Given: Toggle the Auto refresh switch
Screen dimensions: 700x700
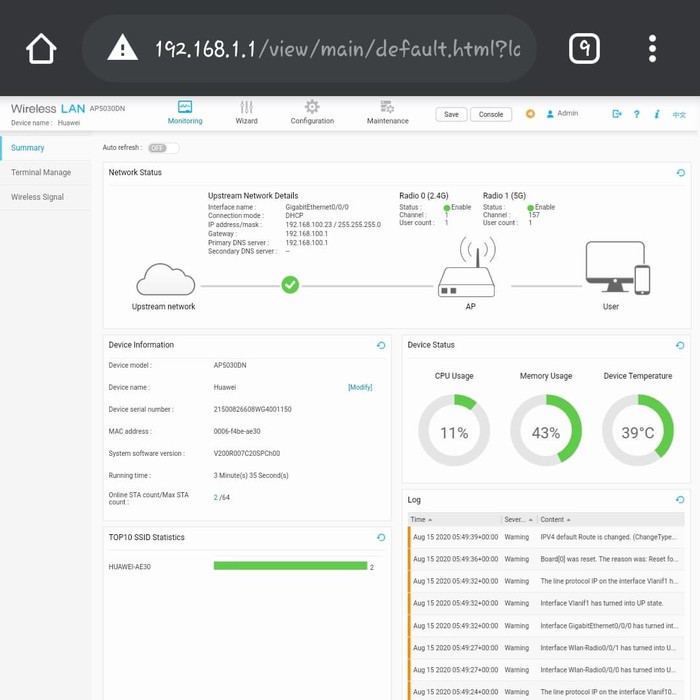Looking at the screenshot, I should point(163,148).
